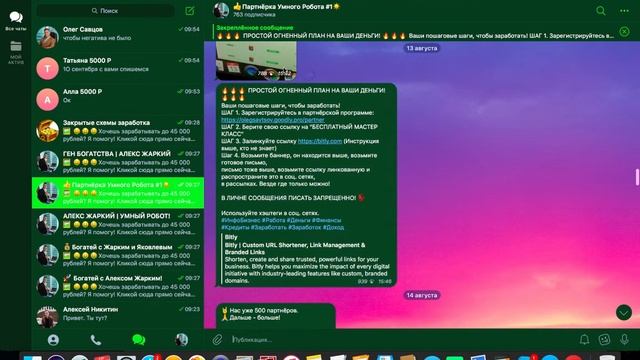Image resolution: width=640 pixels, height=360 pixels.
Task: Switch to the Calls tab
Action: point(96,340)
